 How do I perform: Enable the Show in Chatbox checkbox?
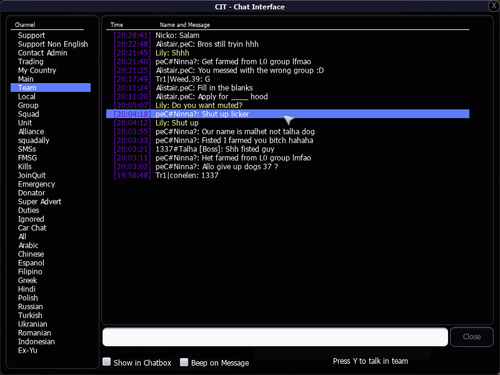107,362
